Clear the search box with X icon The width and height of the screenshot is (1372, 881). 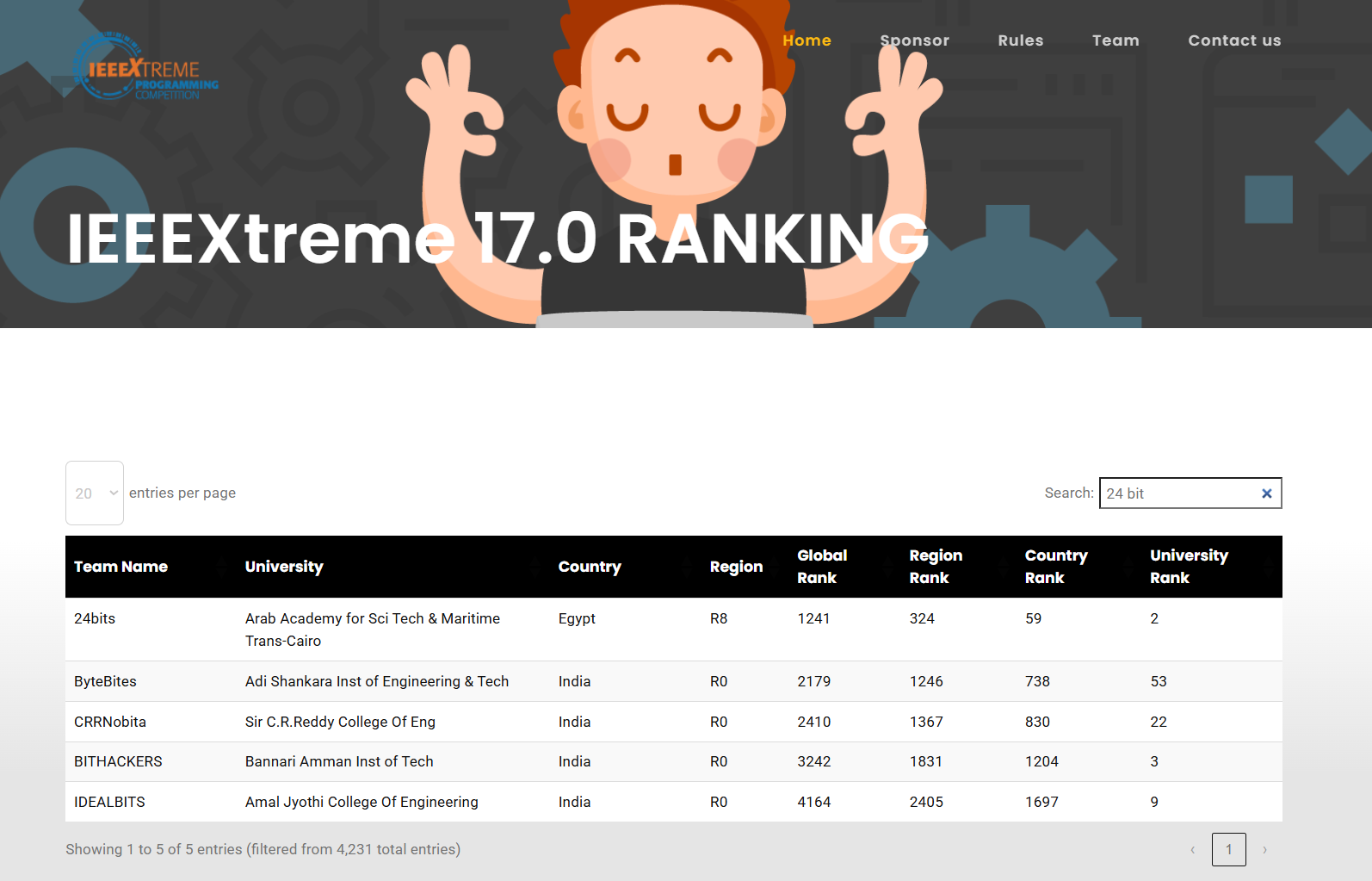1266,493
